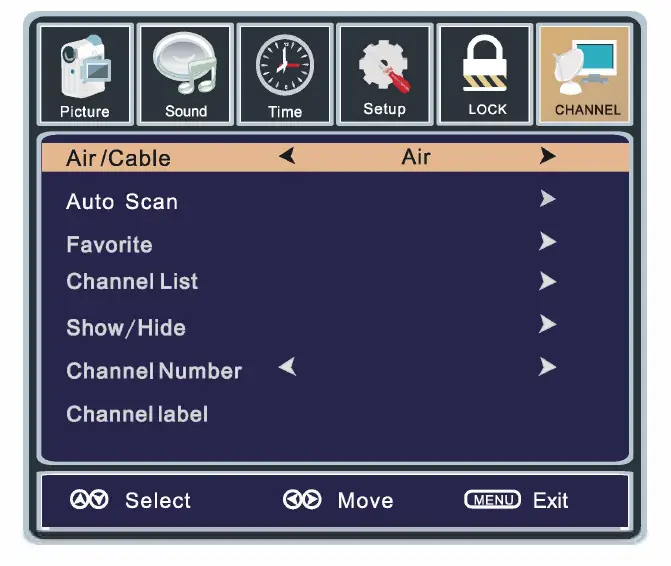The width and height of the screenshot is (671, 566).
Task: Increase Channel Number with right arrow
Action: (x=547, y=367)
